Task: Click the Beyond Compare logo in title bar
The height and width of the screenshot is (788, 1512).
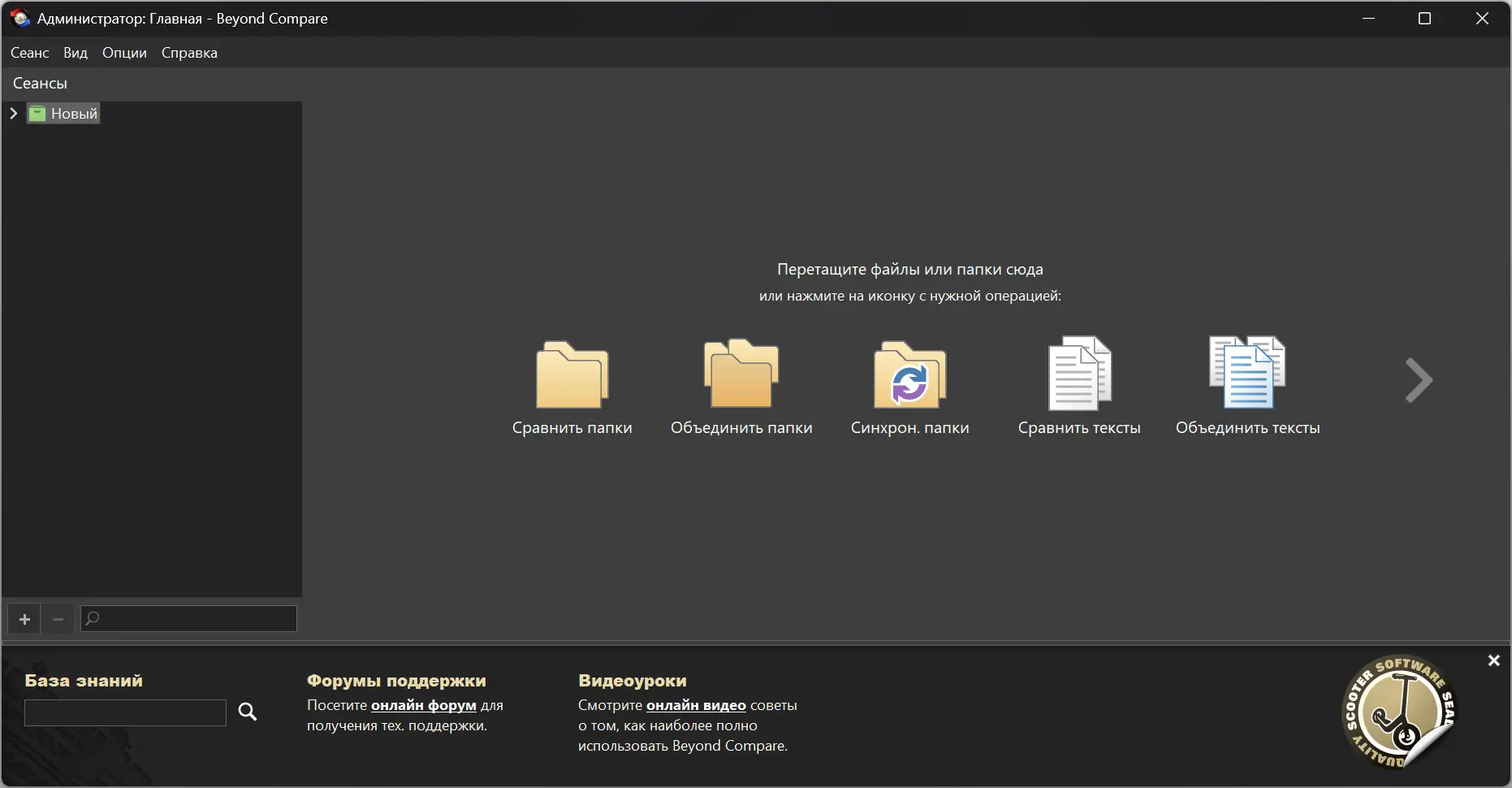Action: click(19, 17)
